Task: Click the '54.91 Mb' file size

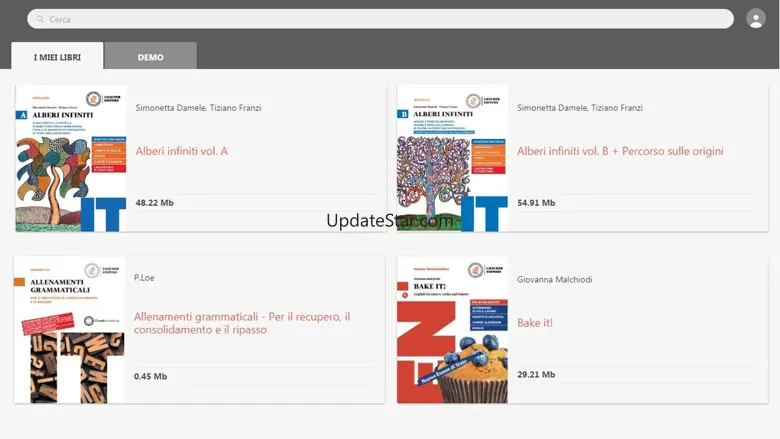Action: (536, 203)
